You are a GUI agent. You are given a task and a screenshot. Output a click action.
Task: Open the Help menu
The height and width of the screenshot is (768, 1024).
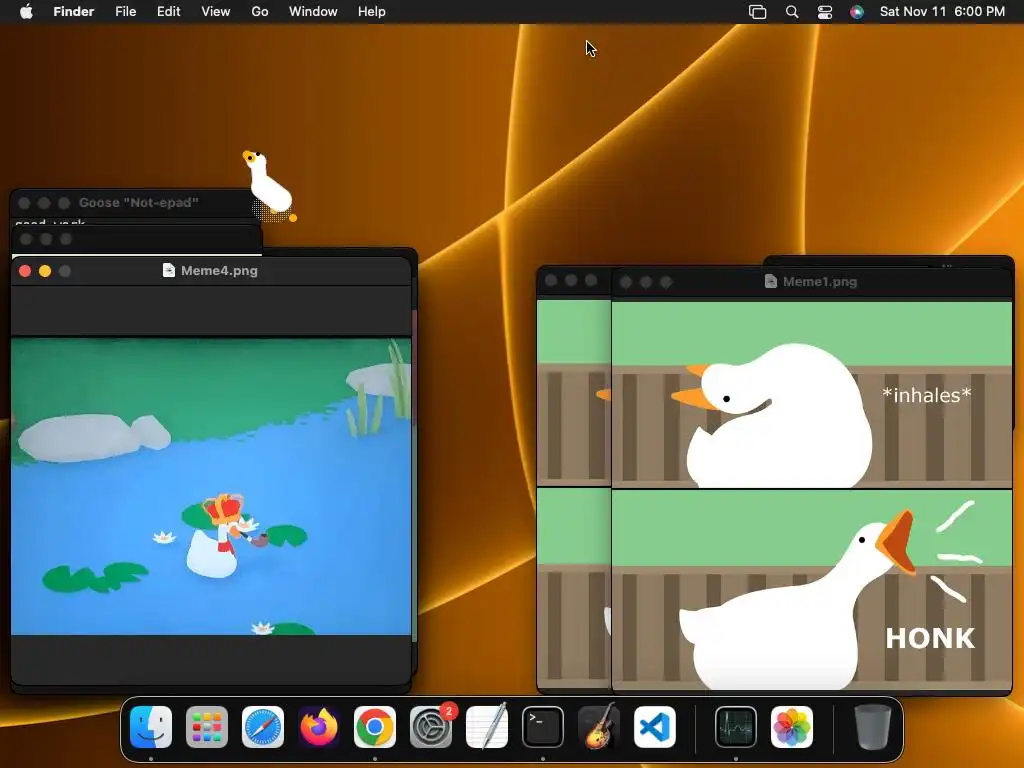tap(372, 12)
